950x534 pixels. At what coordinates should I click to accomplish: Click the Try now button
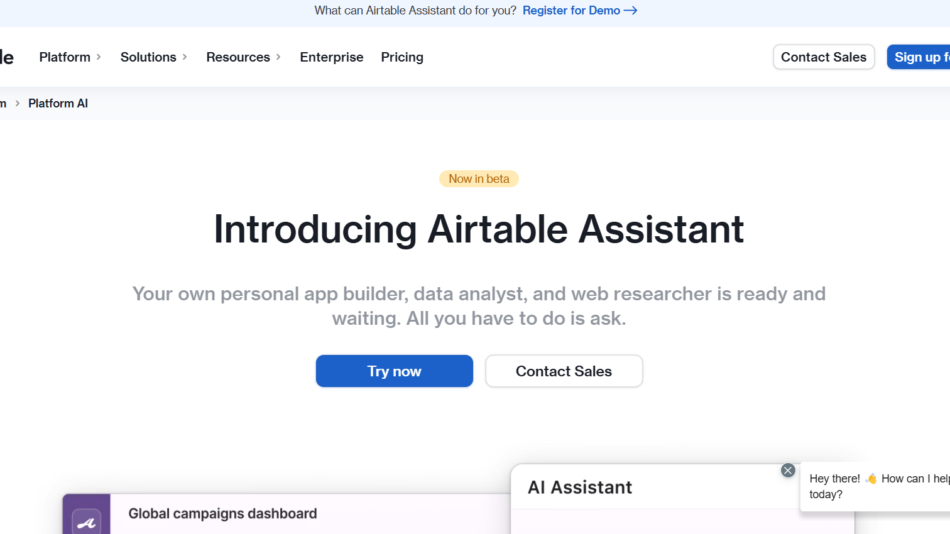[x=394, y=371]
